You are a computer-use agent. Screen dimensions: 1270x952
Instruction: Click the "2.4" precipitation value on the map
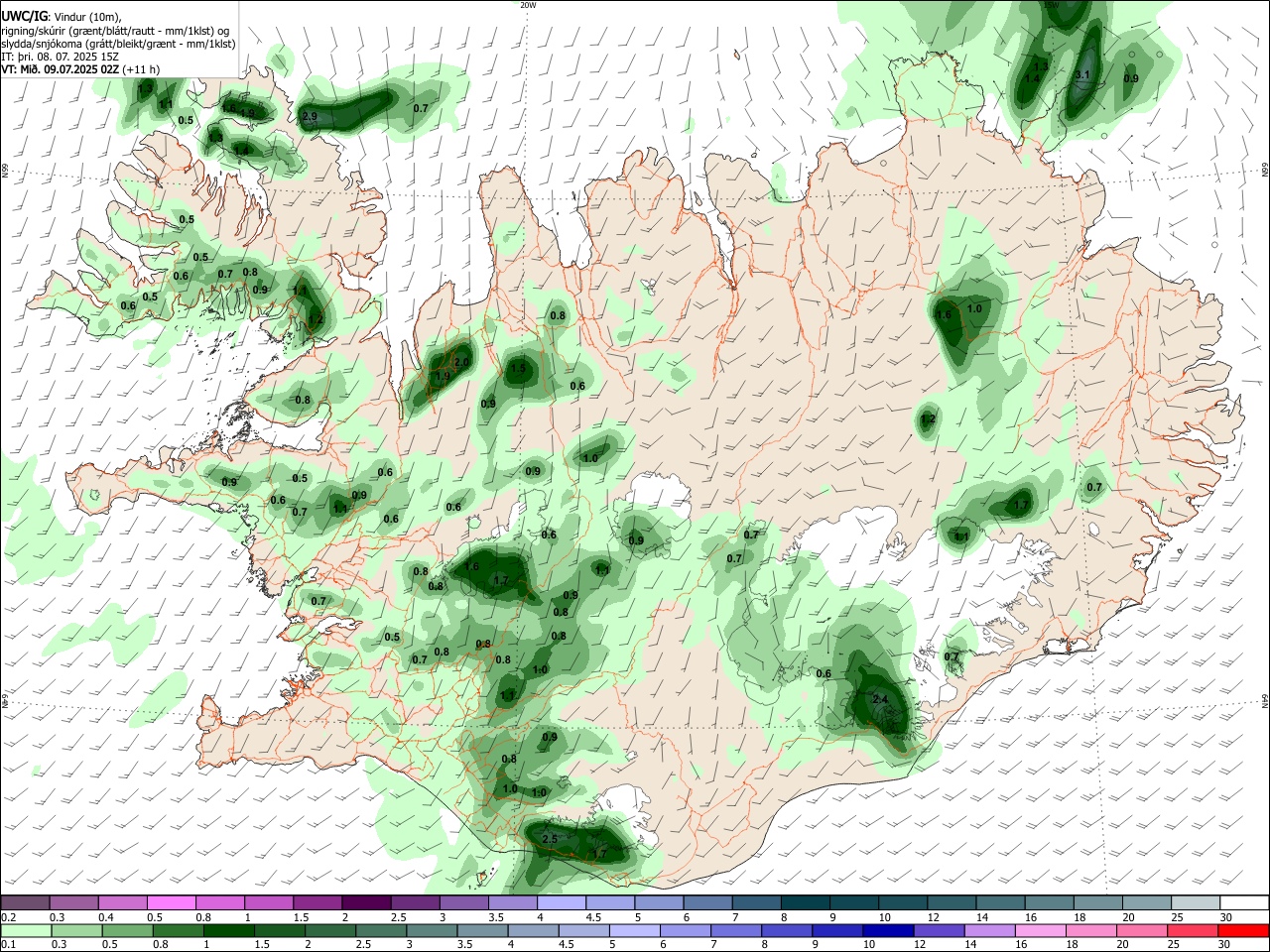click(x=880, y=699)
